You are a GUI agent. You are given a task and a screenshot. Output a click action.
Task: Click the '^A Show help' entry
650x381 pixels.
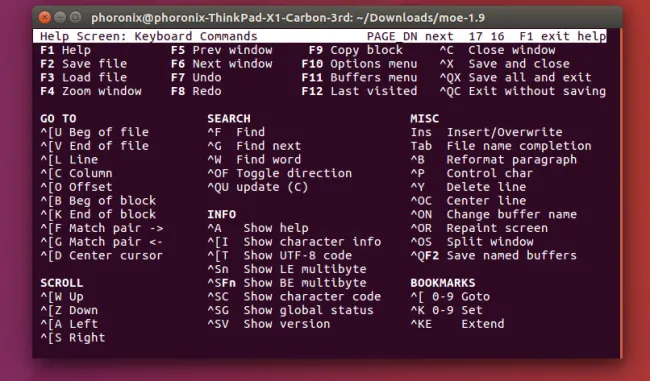pos(258,228)
